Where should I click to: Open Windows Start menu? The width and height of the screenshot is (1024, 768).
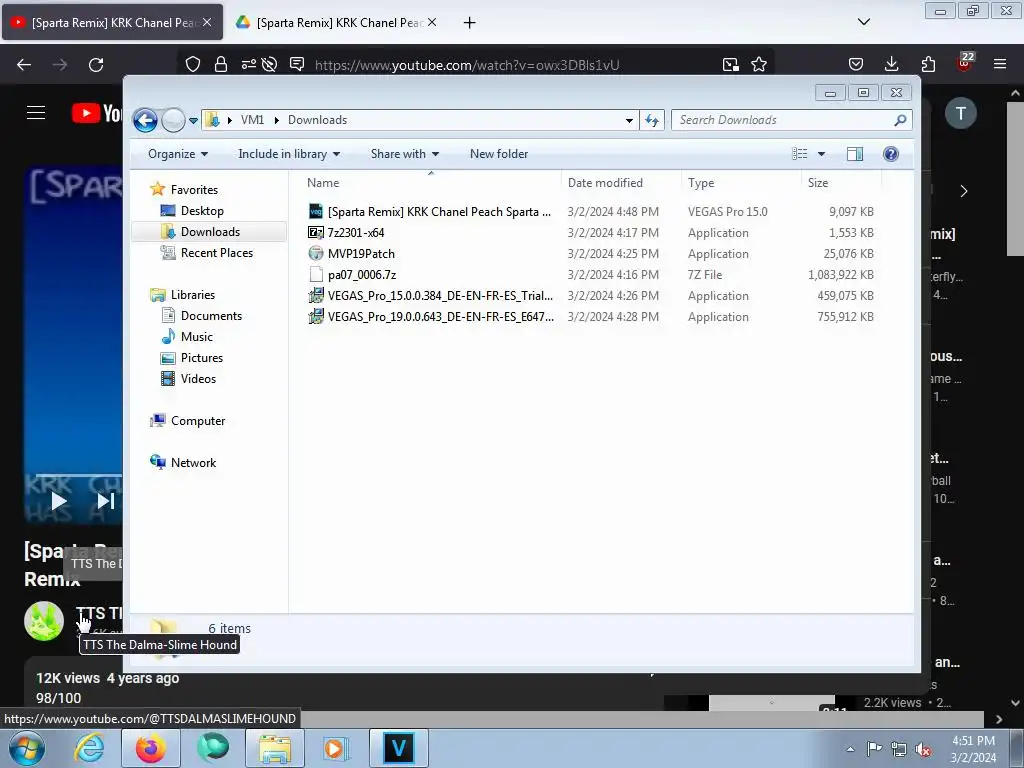pyautogui.click(x=27, y=748)
